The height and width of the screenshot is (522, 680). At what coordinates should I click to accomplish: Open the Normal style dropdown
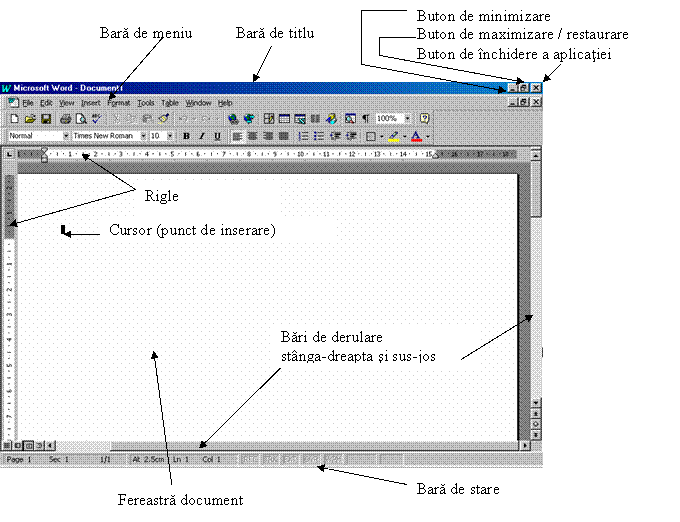pyautogui.click(x=66, y=135)
